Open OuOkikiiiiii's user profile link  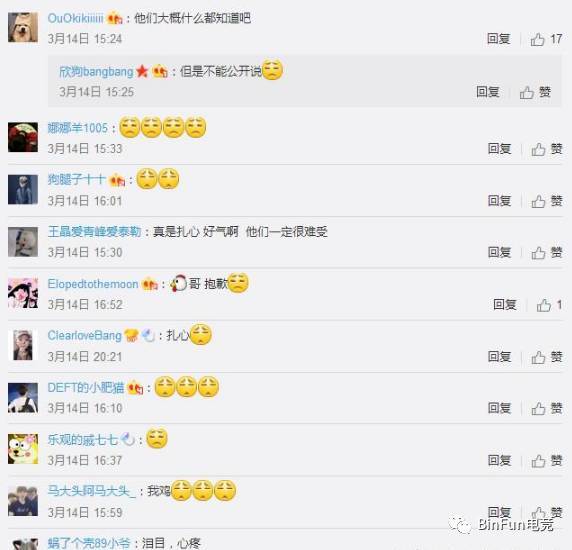[x=76, y=18]
